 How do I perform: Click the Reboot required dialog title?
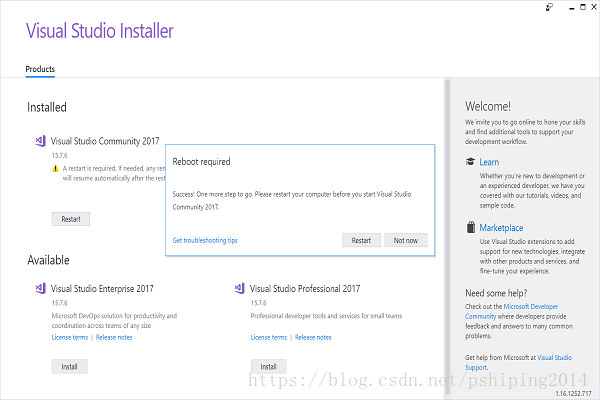pos(201,162)
